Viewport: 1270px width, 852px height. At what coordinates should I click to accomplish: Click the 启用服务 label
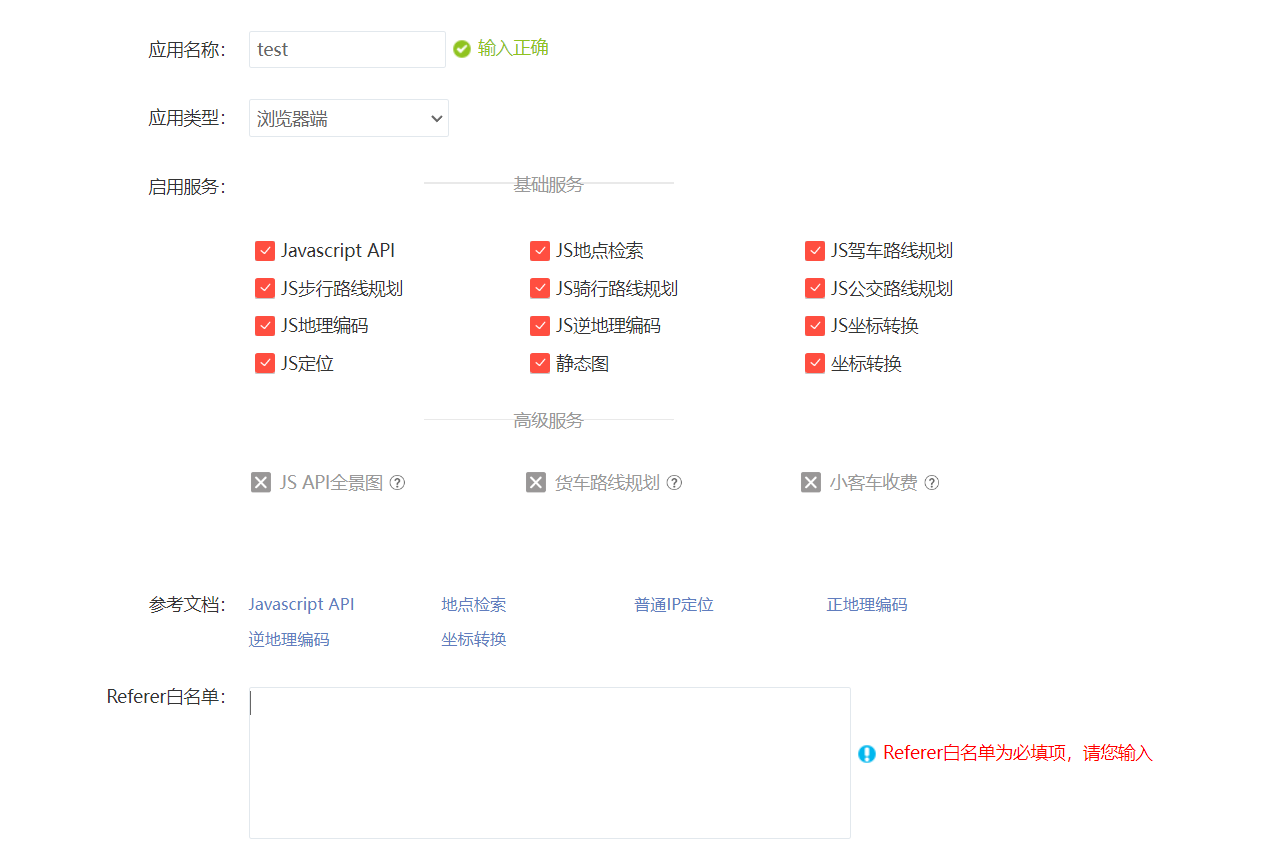point(187,187)
